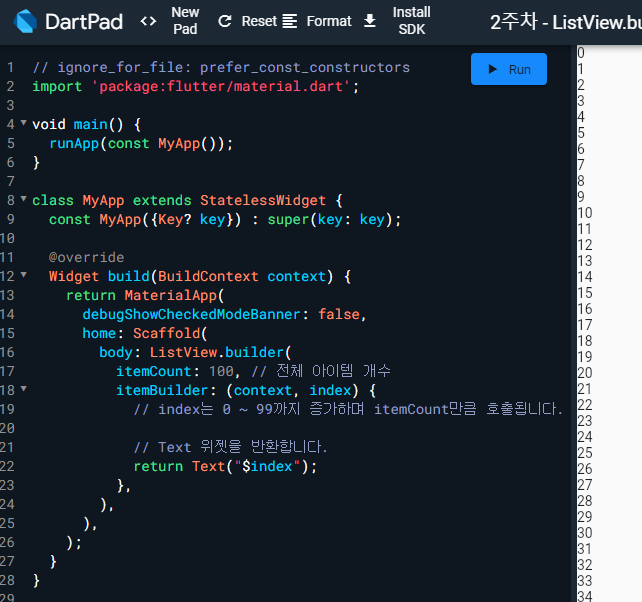The image size is (642, 602).
Task: Click list item '15' in output preview
Action: pyautogui.click(x=585, y=293)
